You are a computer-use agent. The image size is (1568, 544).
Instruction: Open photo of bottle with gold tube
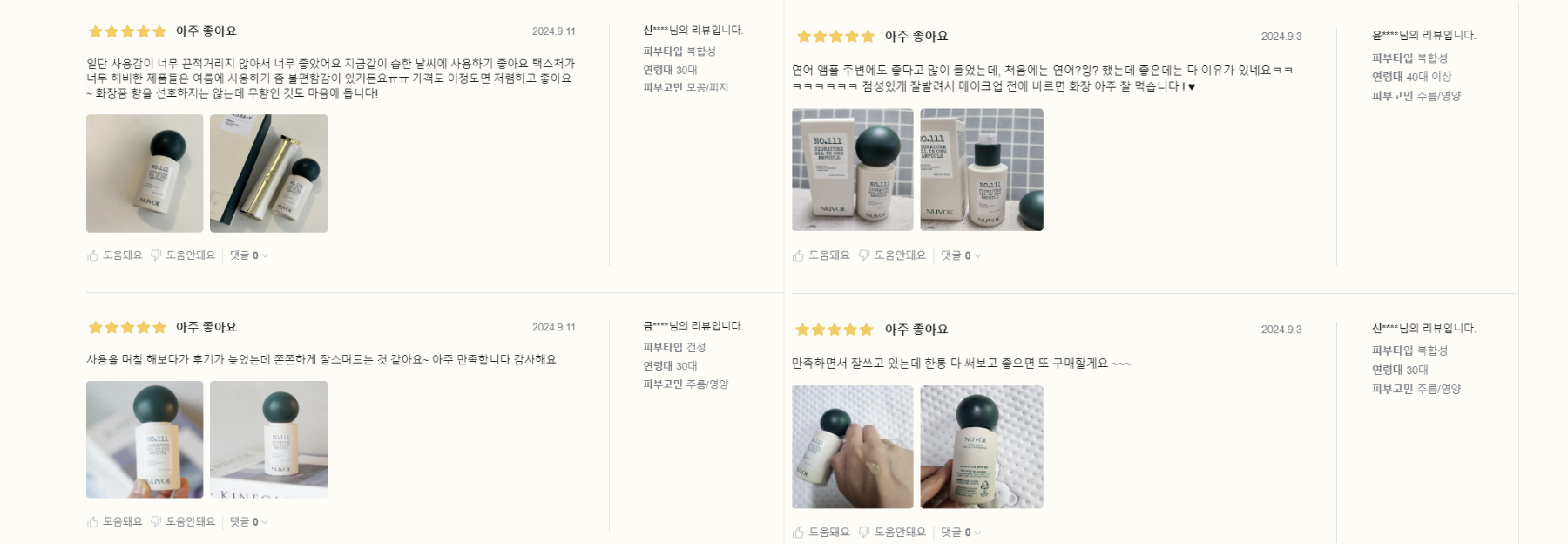point(268,173)
